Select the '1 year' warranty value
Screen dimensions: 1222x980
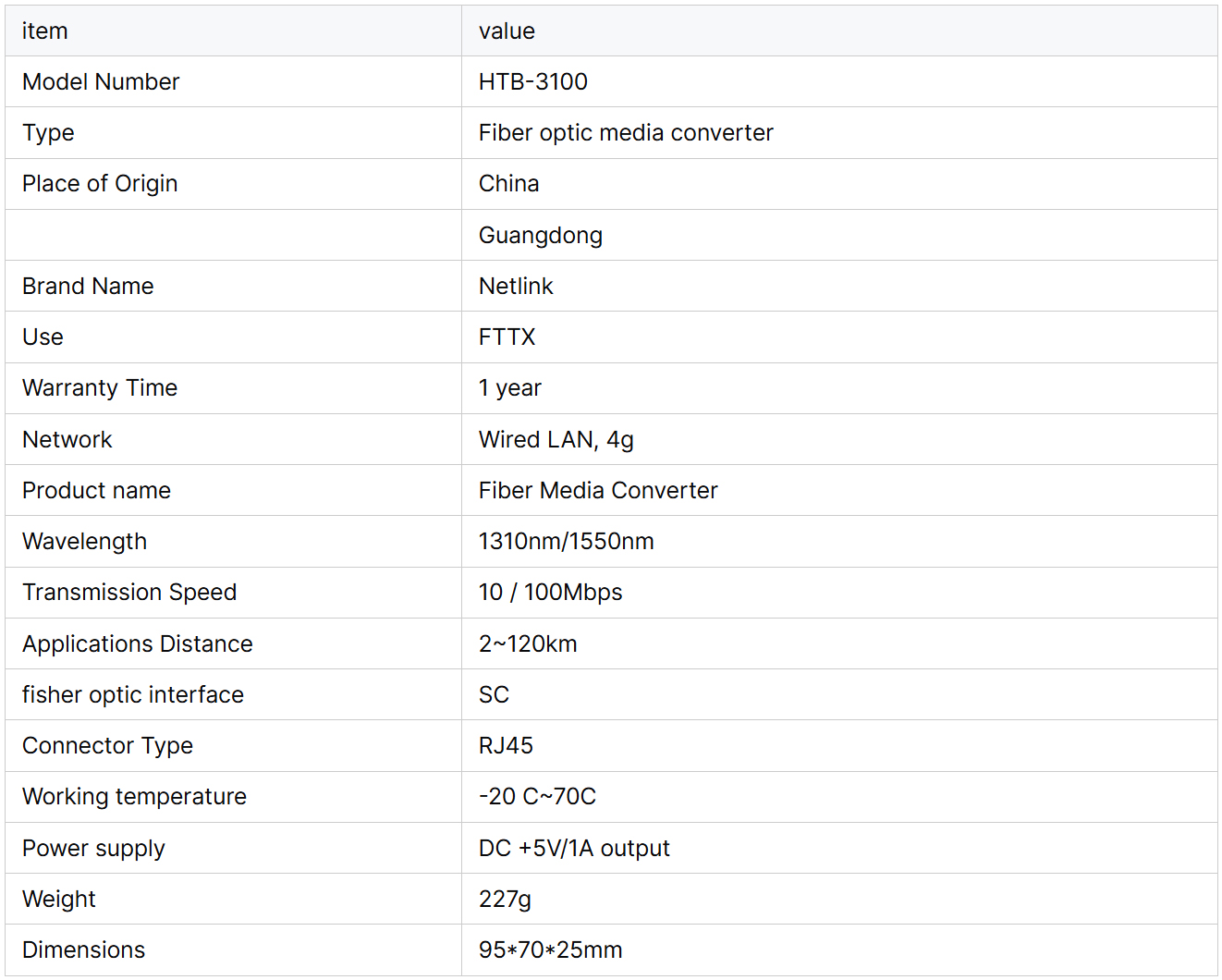[x=509, y=388]
